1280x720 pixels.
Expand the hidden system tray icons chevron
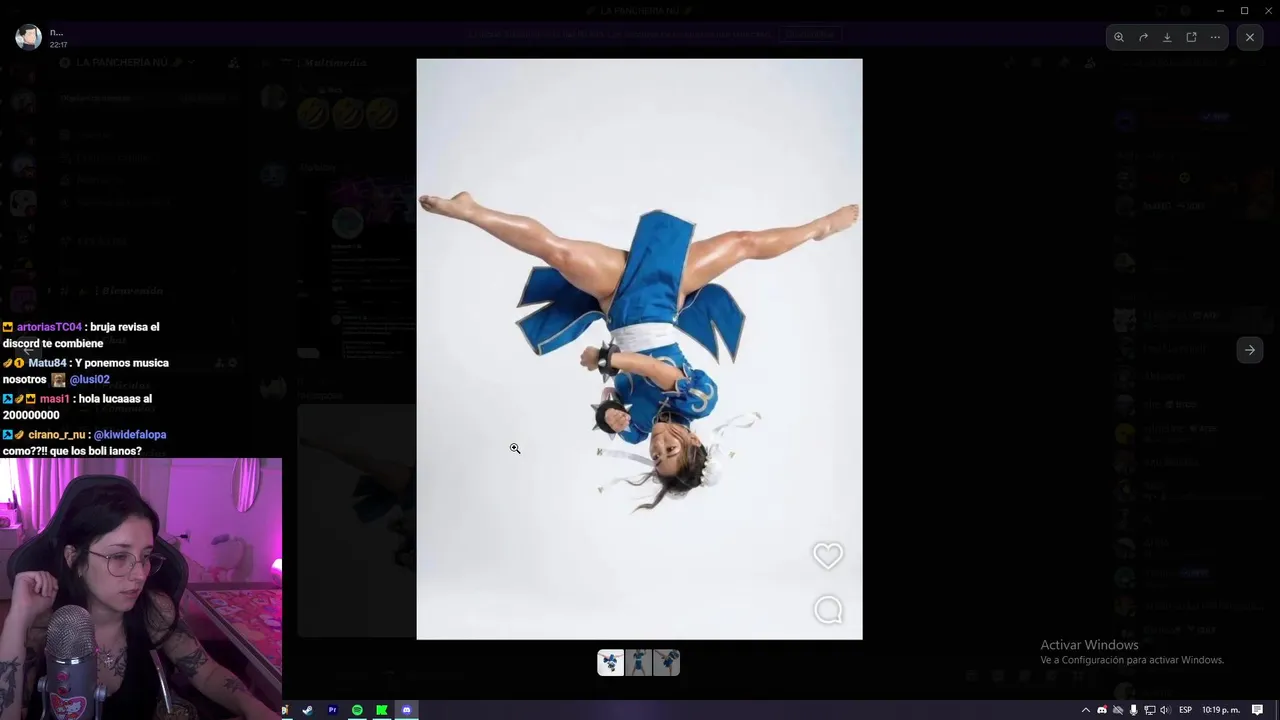[1086, 710]
